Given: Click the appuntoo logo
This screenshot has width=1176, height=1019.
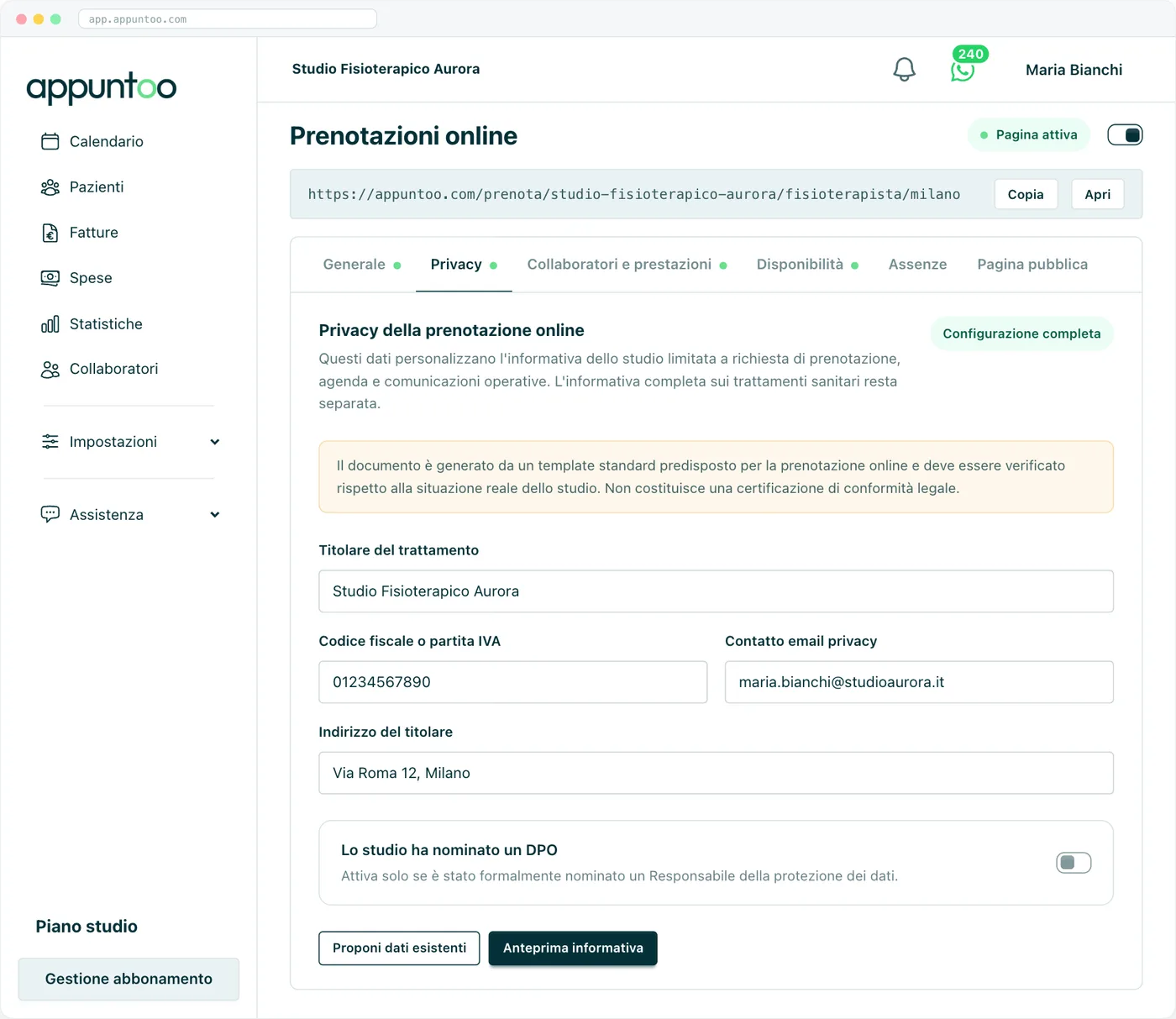Looking at the screenshot, I should [102, 87].
